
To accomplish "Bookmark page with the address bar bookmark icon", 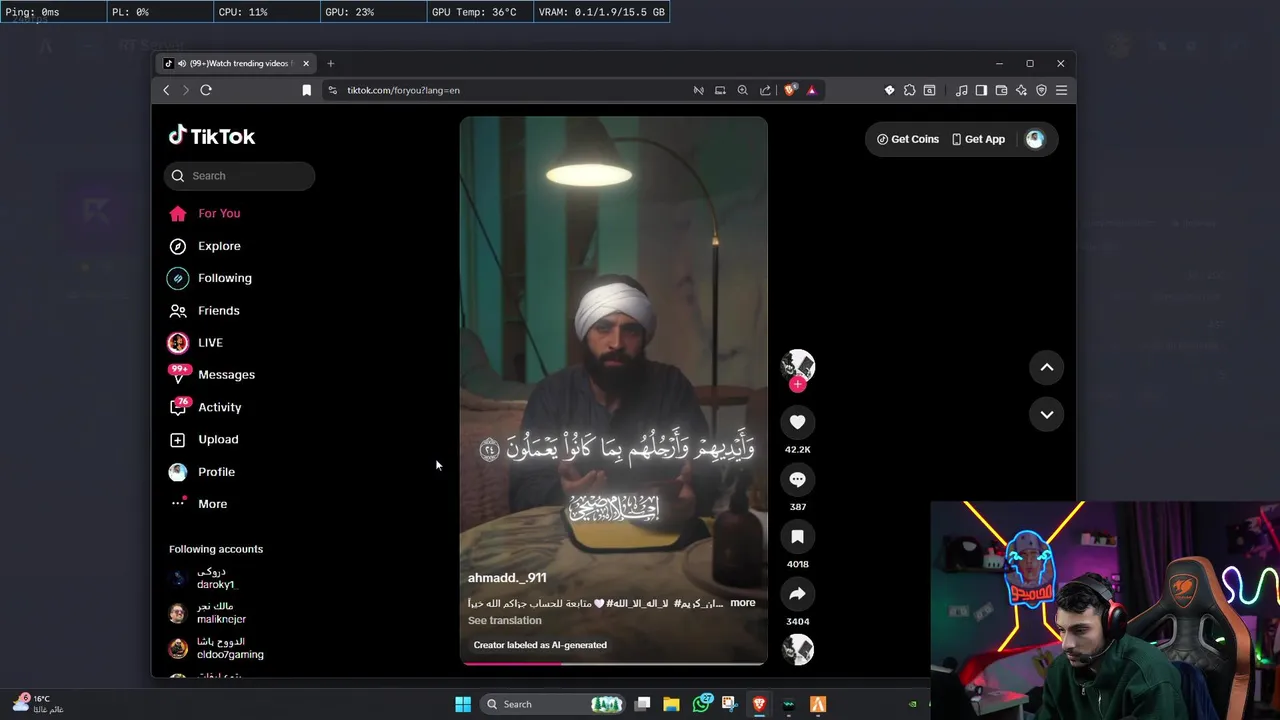I will [x=307, y=90].
